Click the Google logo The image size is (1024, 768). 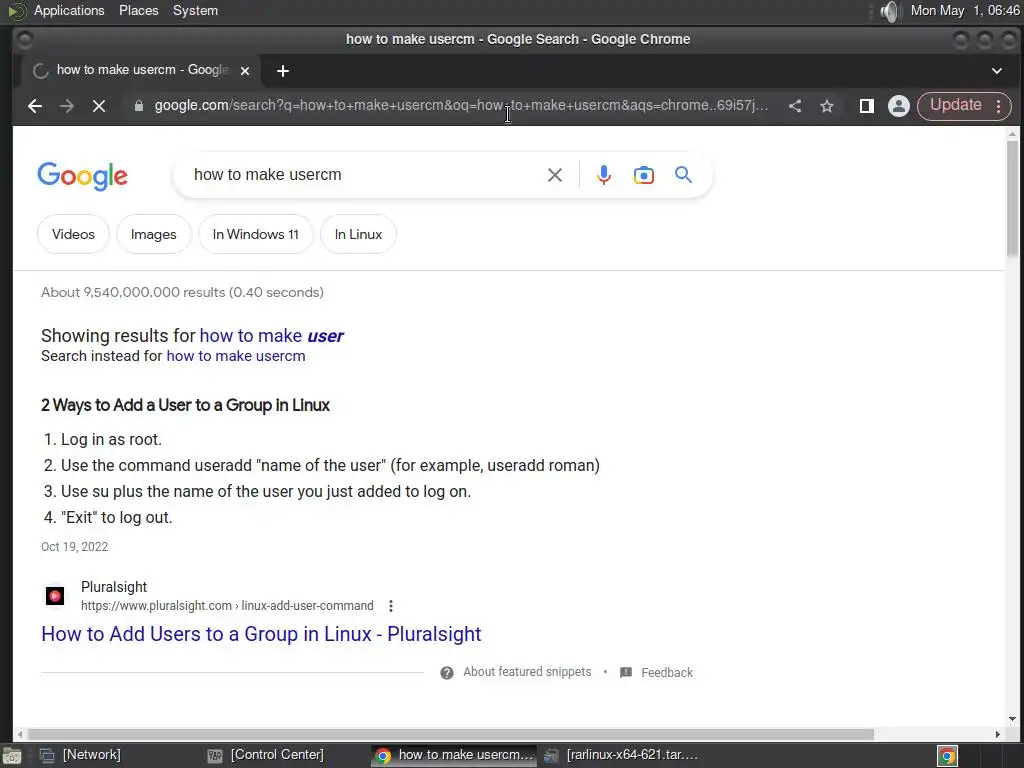tap(82, 176)
